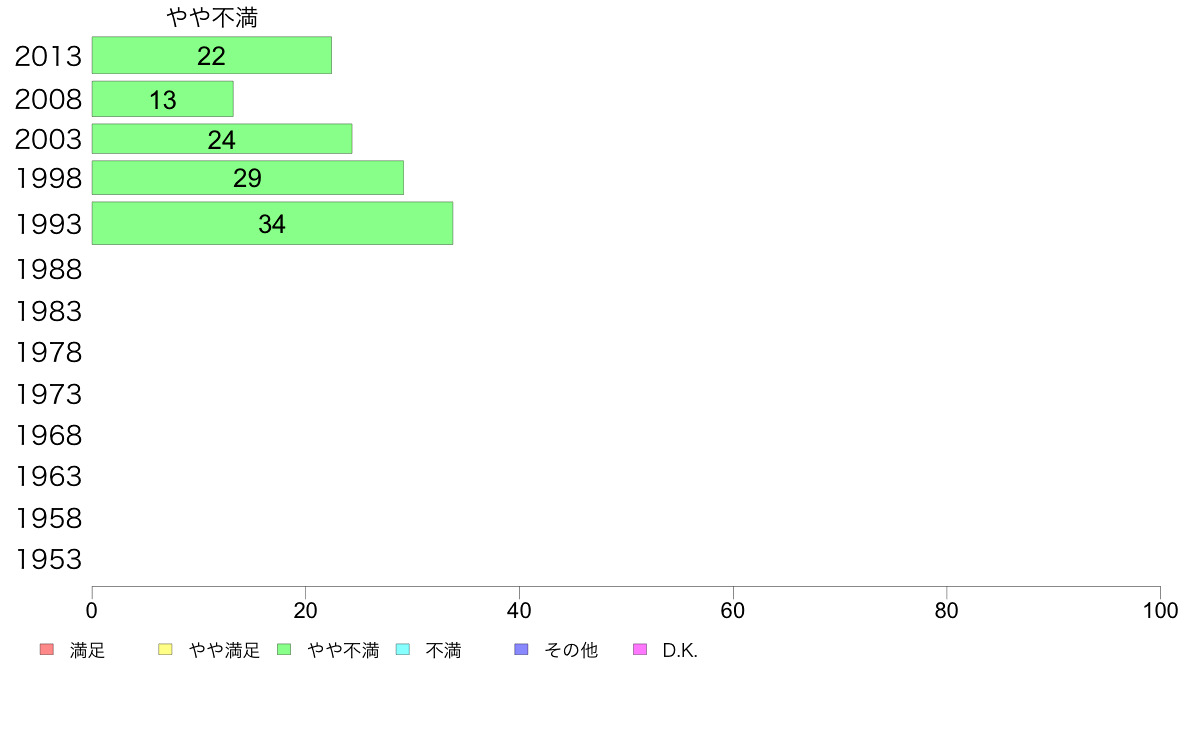Click the yellow やや満足 legend swatch
Image resolution: width=1188 pixels, height=736 pixels.
[165, 650]
